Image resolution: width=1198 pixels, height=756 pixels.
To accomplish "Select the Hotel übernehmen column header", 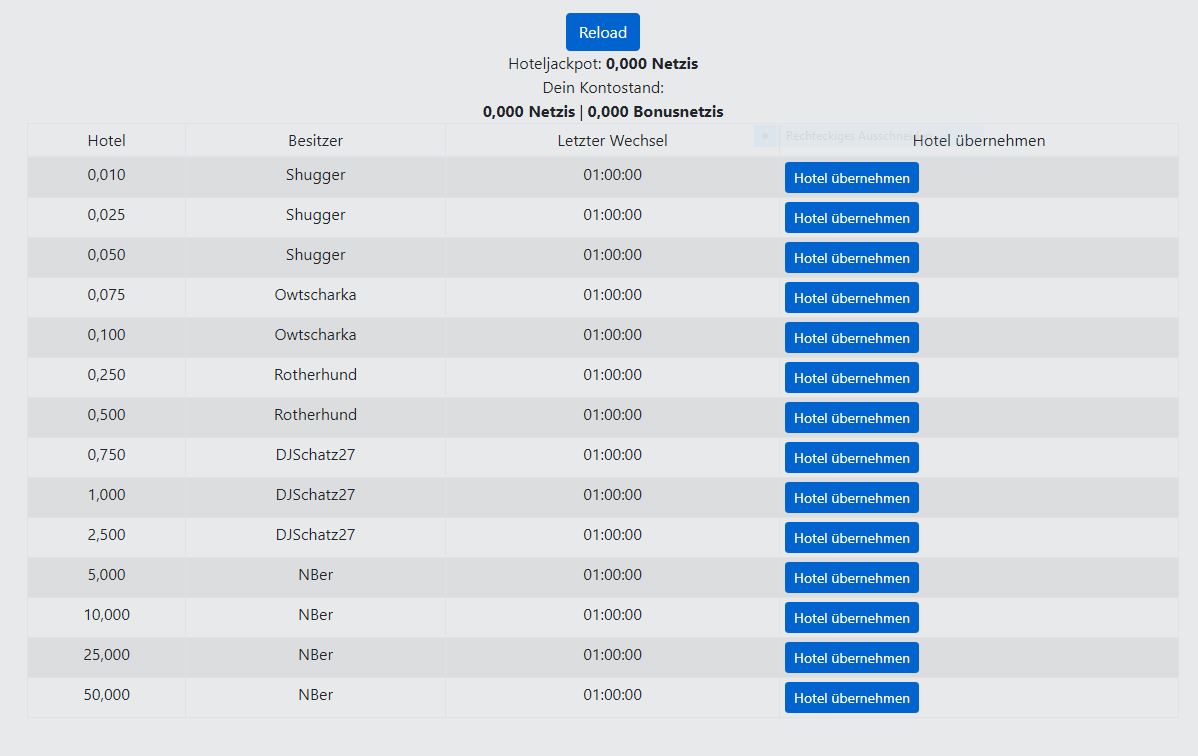I will (979, 141).
